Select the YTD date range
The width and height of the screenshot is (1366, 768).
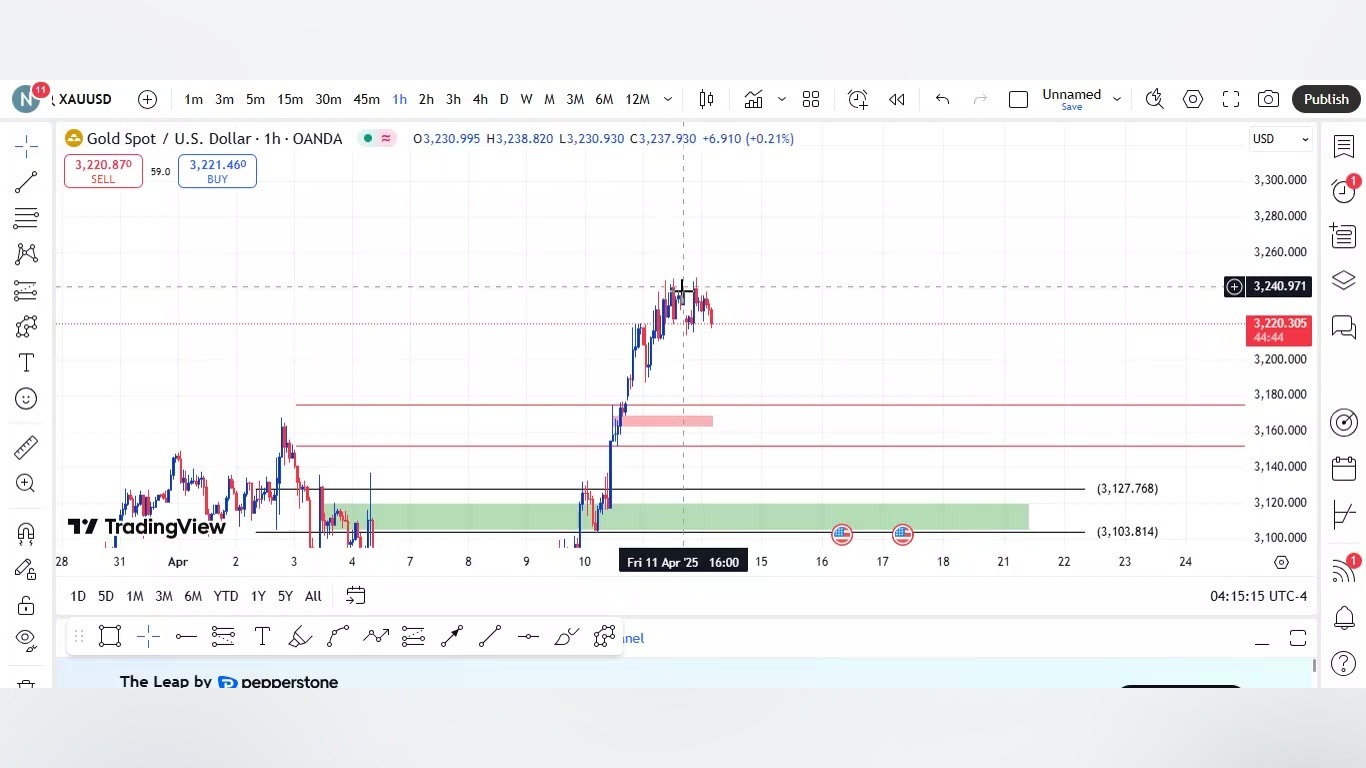tap(226, 596)
